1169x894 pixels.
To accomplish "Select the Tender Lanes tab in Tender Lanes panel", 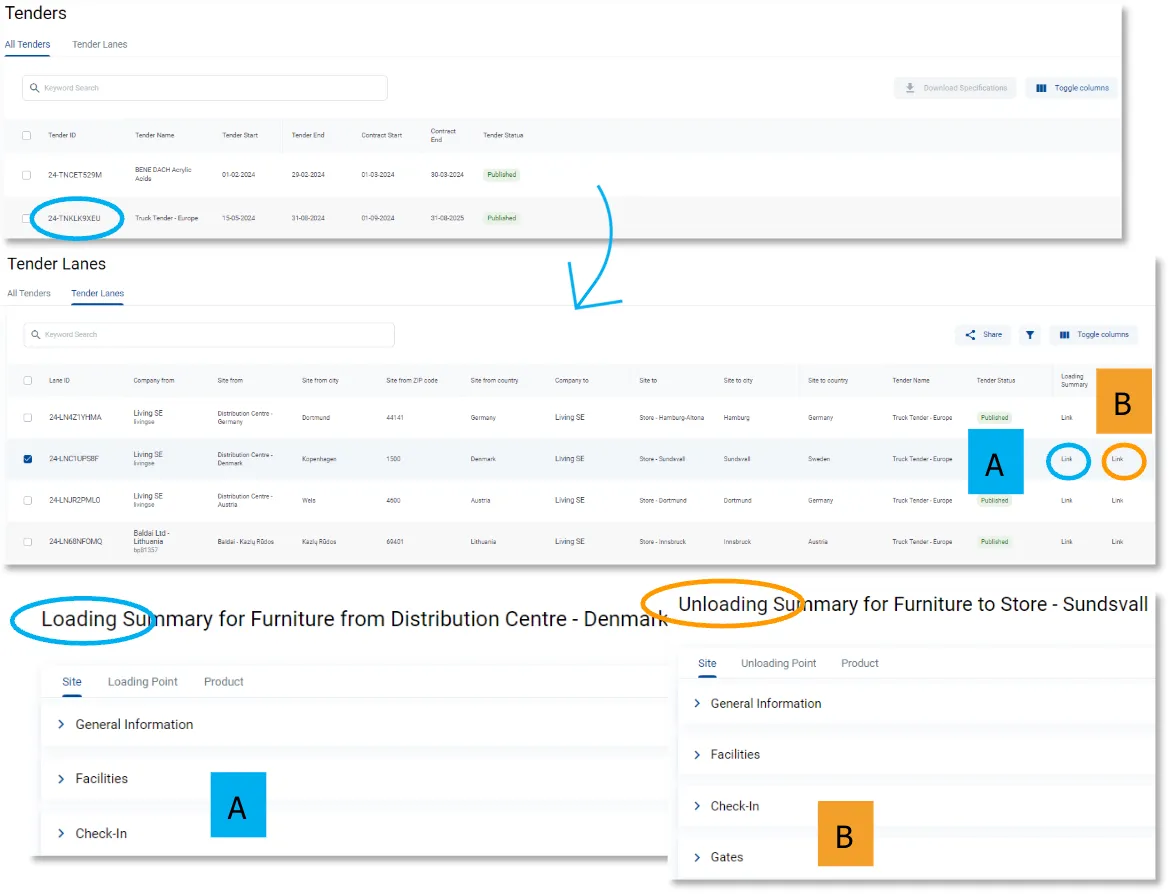I will (x=98, y=293).
